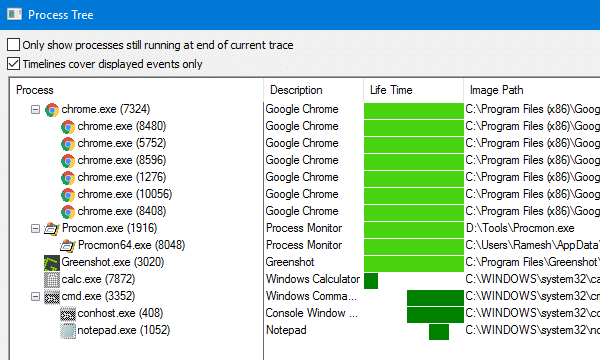Click the Image Path column header
600x360 pixels.
(x=532, y=90)
